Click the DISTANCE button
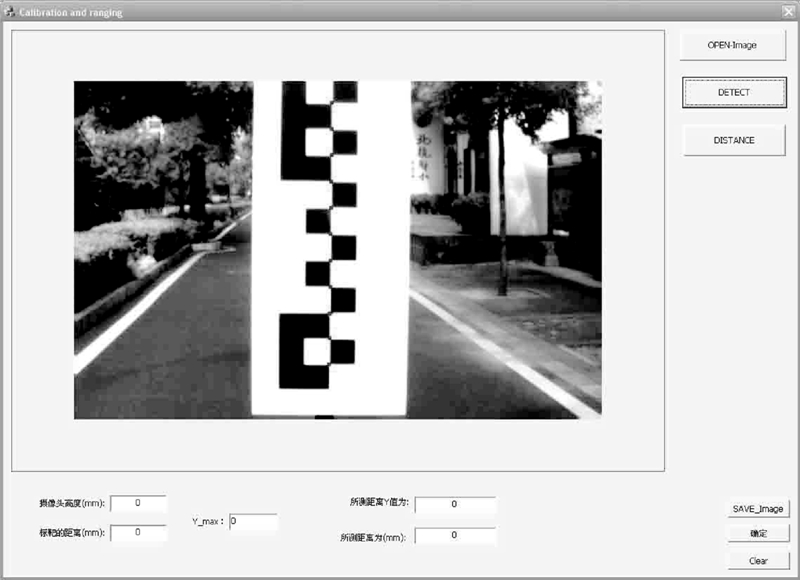 point(733,140)
